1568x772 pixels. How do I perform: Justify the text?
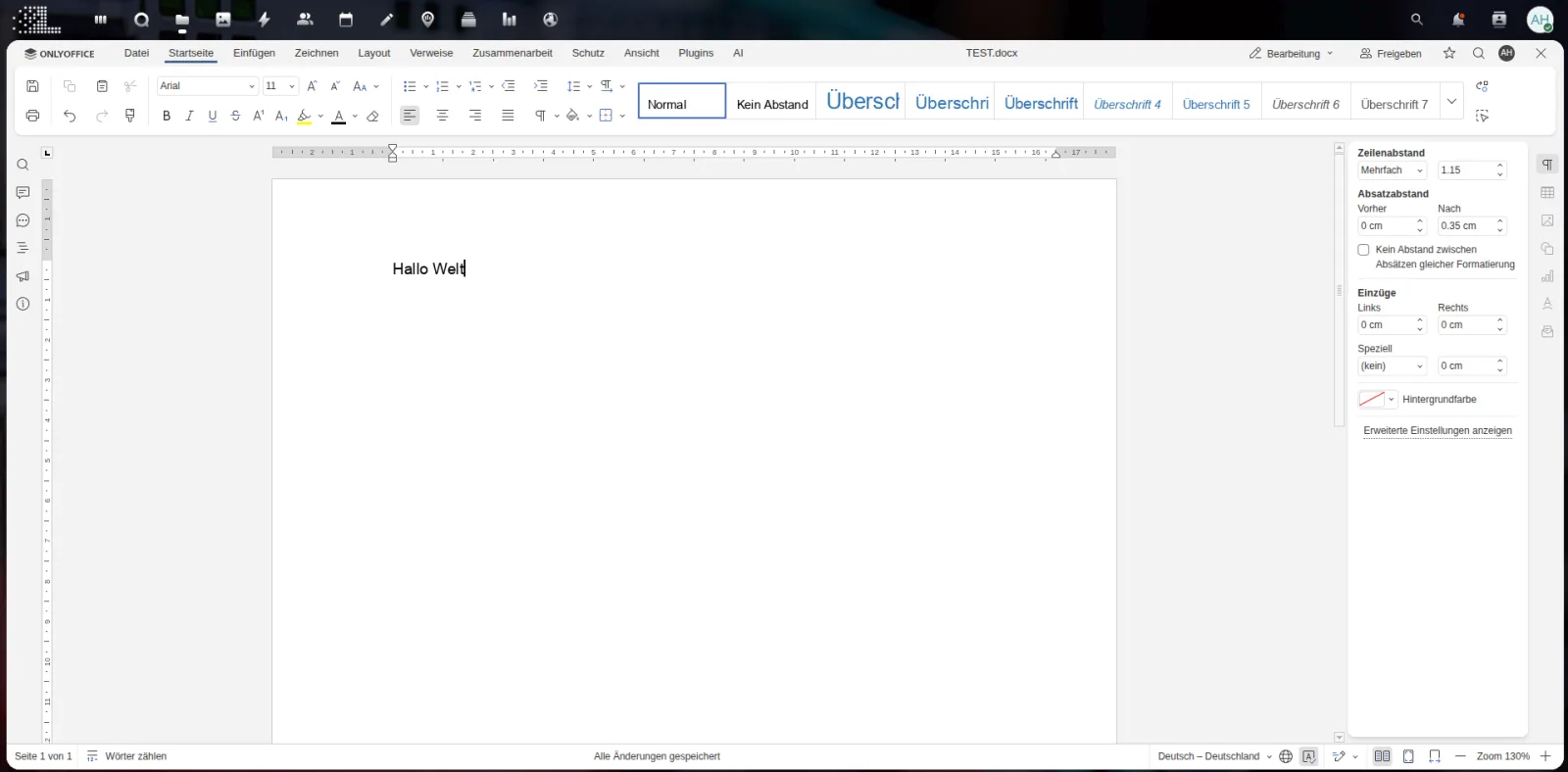point(508,116)
